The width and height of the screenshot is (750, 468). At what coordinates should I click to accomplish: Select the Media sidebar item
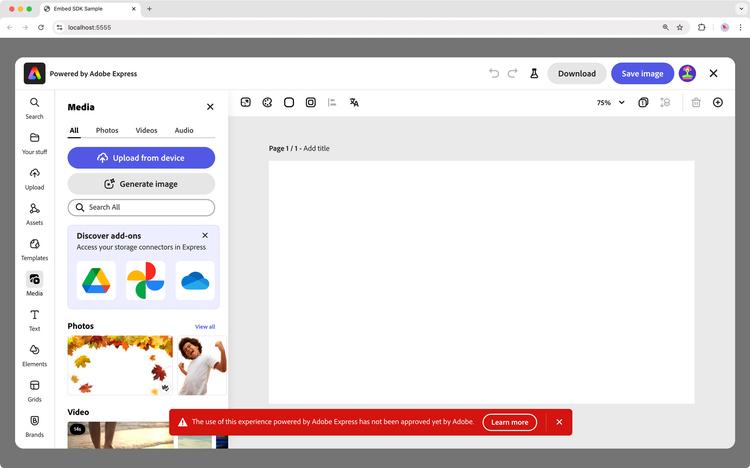(x=34, y=284)
